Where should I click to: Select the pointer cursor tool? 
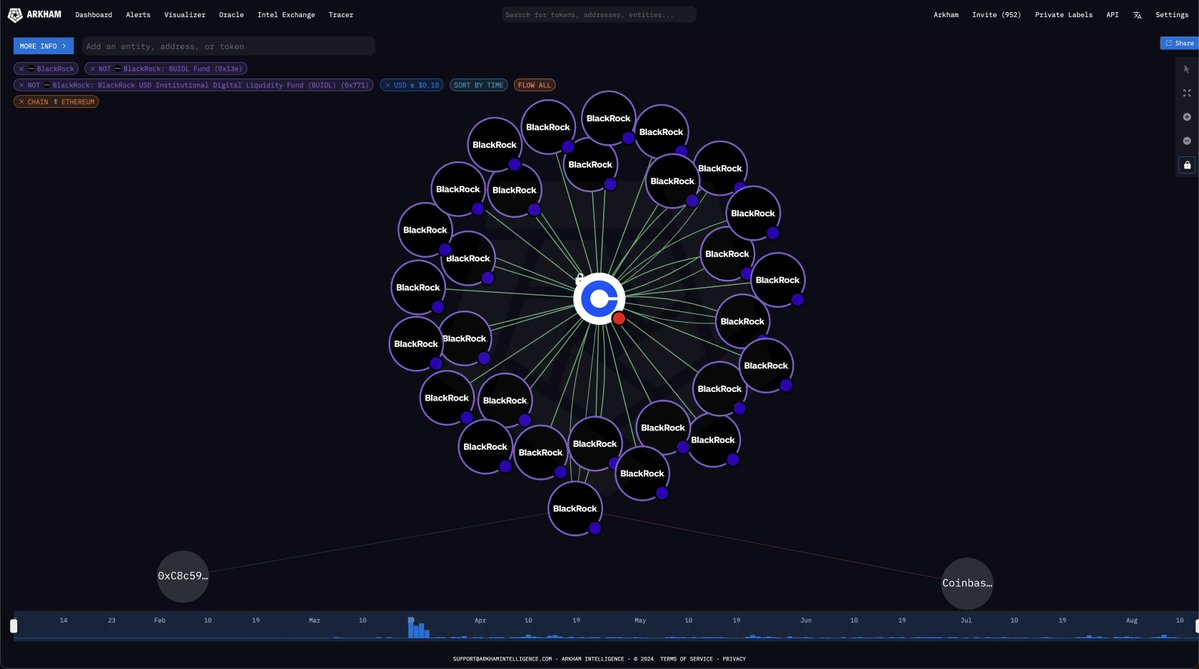pos(1187,69)
